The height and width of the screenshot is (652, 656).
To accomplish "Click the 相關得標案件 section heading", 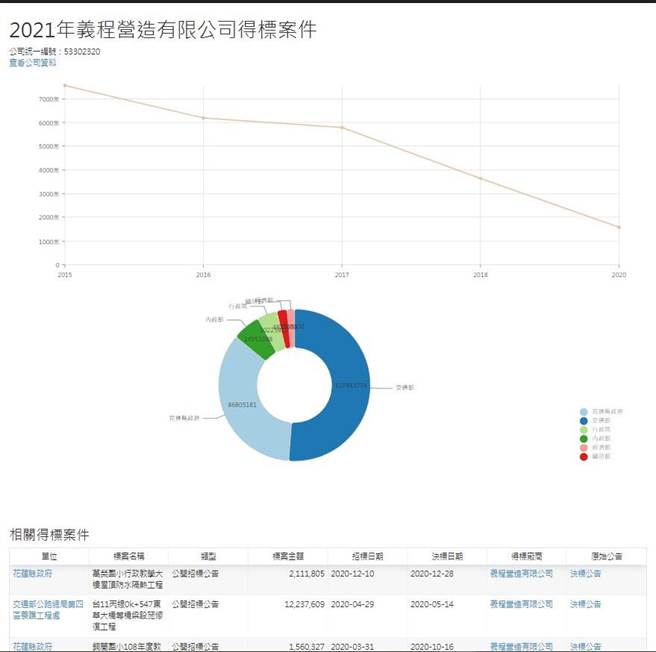I will click(49, 534).
